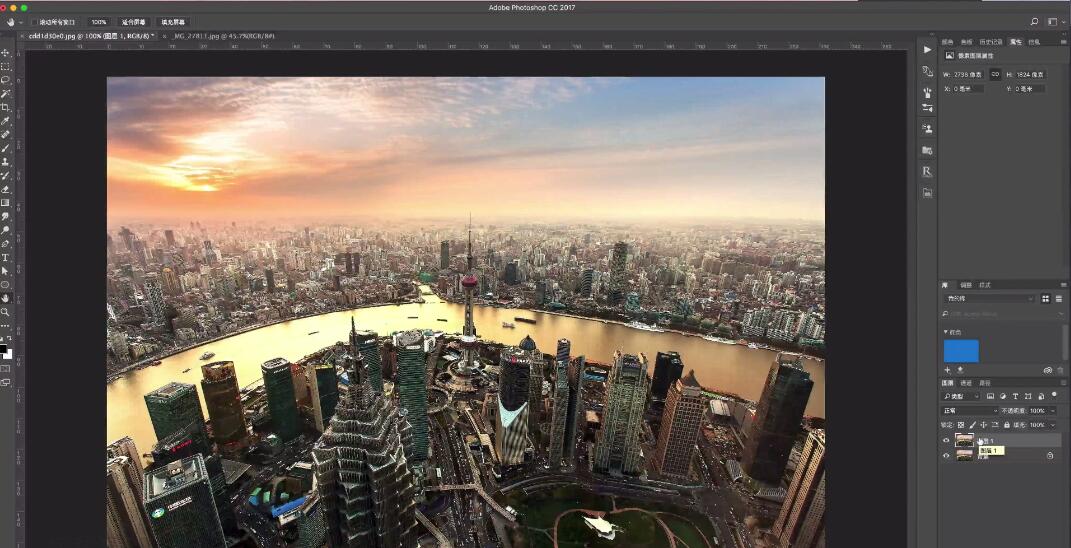Image resolution: width=1071 pixels, height=548 pixels.
Task: Filter layers by pixel layers icon
Action: pos(990,396)
